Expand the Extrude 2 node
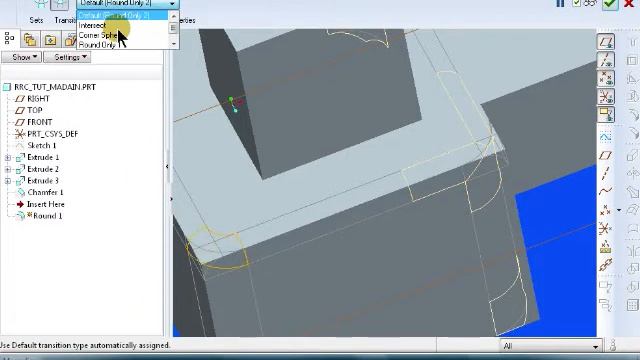This screenshot has width=640, height=360. click(8, 169)
